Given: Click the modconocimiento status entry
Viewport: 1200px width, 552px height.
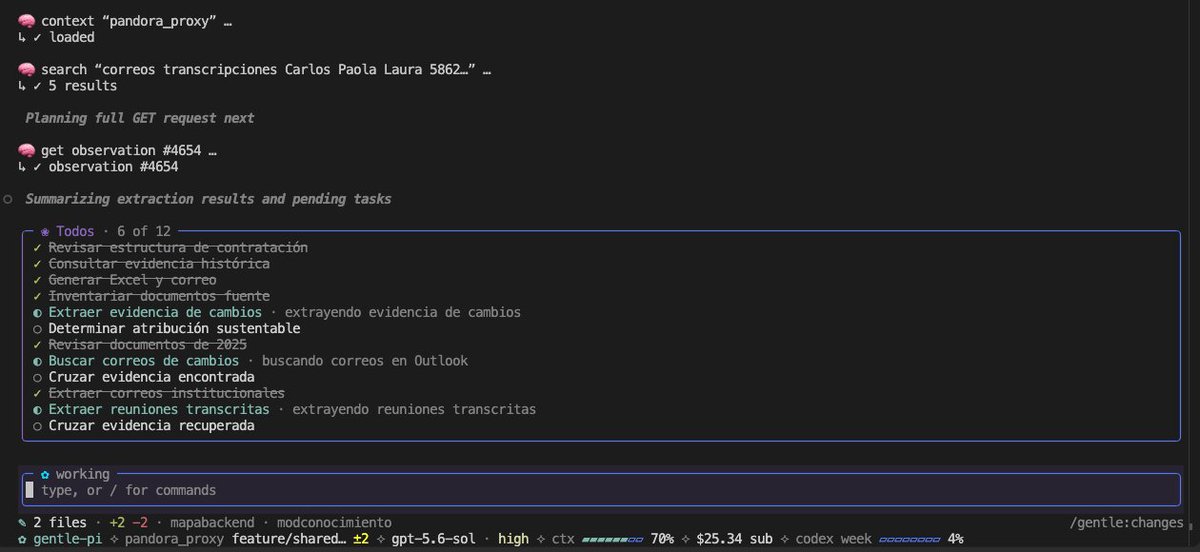Looking at the screenshot, I should tap(336, 522).
